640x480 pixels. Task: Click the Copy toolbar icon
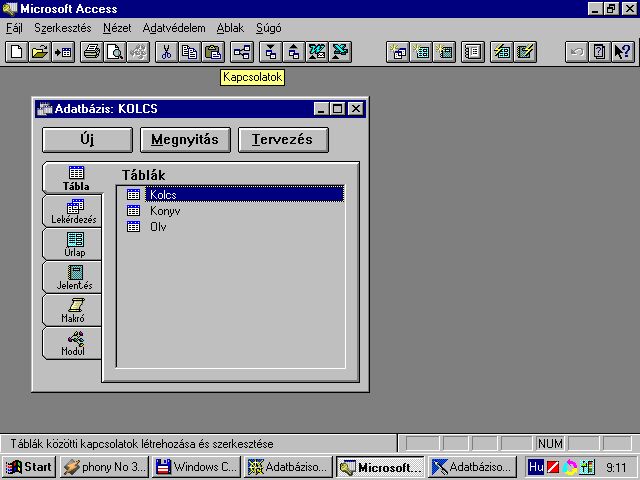tap(190, 52)
